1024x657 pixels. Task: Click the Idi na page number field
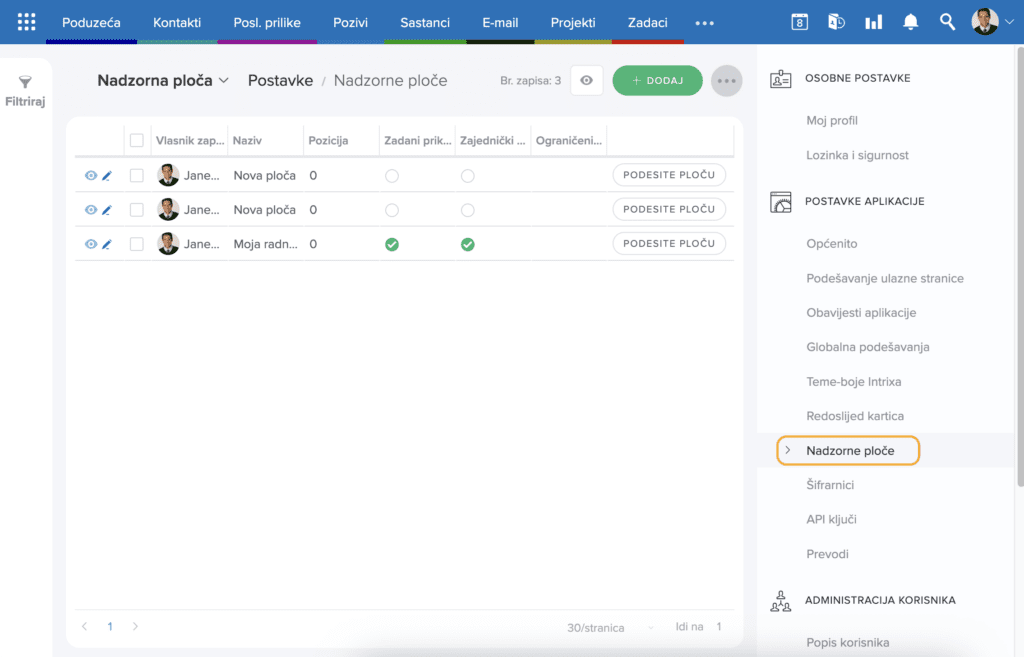pyautogui.click(x=718, y=627)
